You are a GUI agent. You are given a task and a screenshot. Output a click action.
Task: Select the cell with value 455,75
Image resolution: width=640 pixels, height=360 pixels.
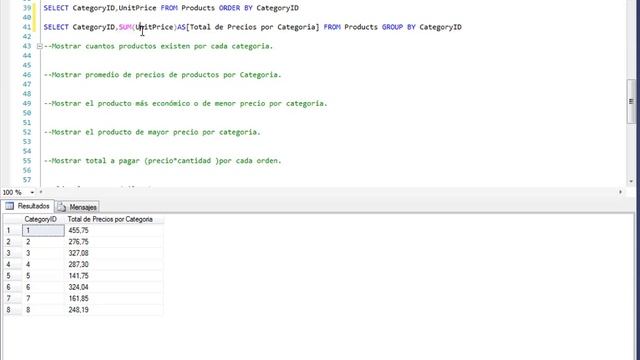113,231
